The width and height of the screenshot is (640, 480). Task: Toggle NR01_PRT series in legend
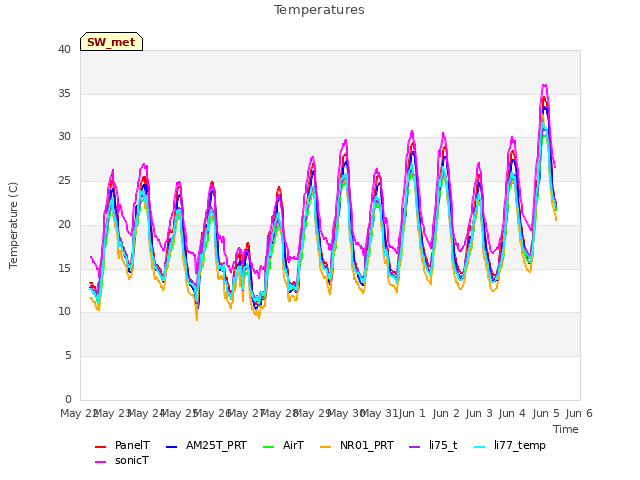357,445
